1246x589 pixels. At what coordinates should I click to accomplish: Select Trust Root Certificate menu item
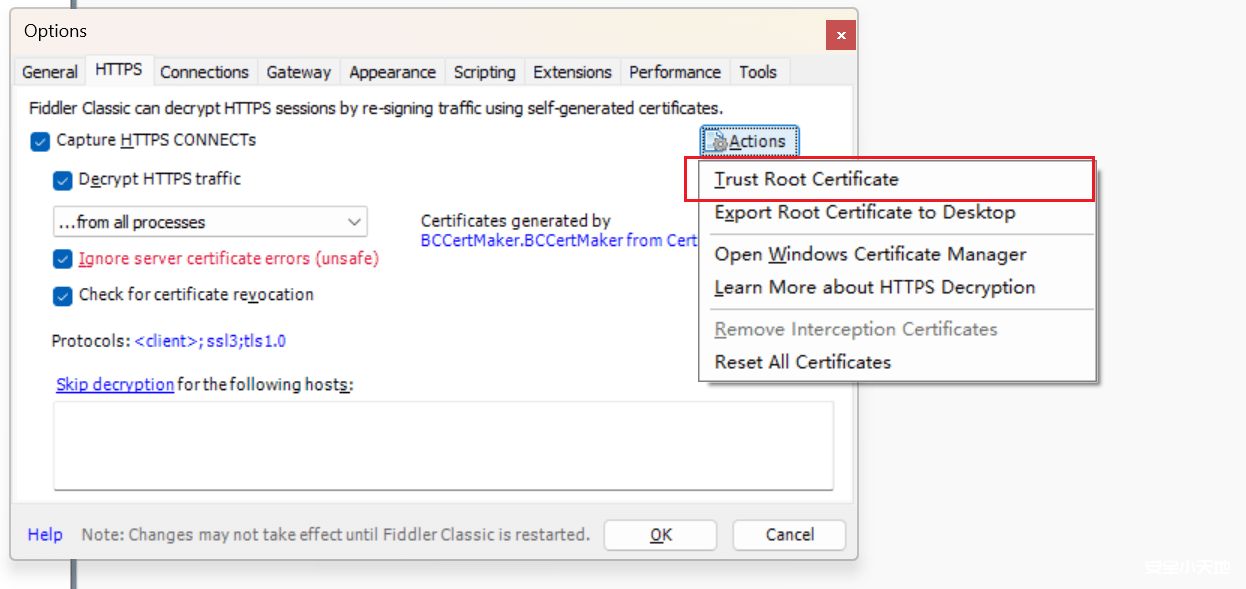point(806,180)
